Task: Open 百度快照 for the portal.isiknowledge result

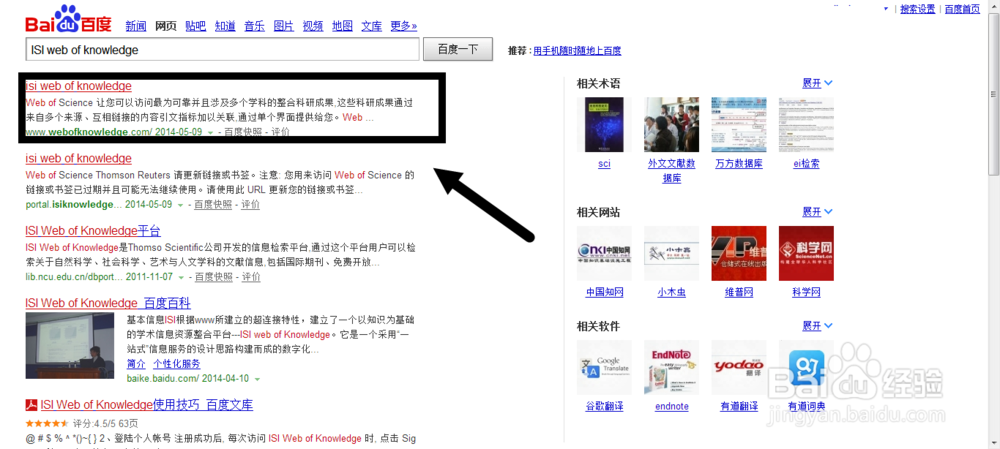Action: [x=213, y=205]
